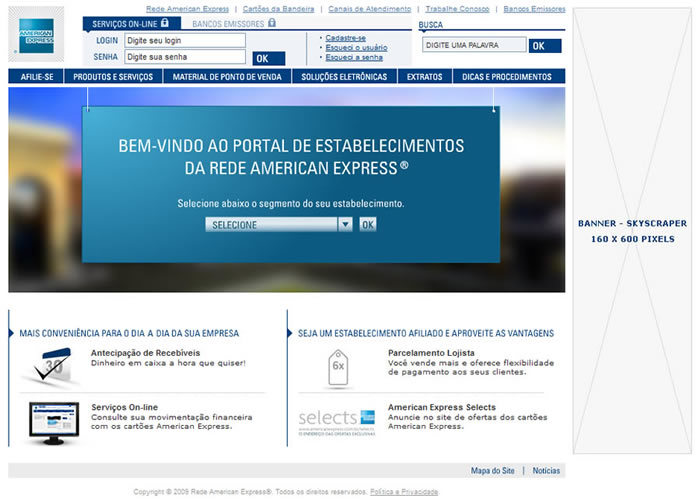The image size is (700, 500).
Task: Click 'Consulte sua movimentação financeira' text
Action: [172, 417]
